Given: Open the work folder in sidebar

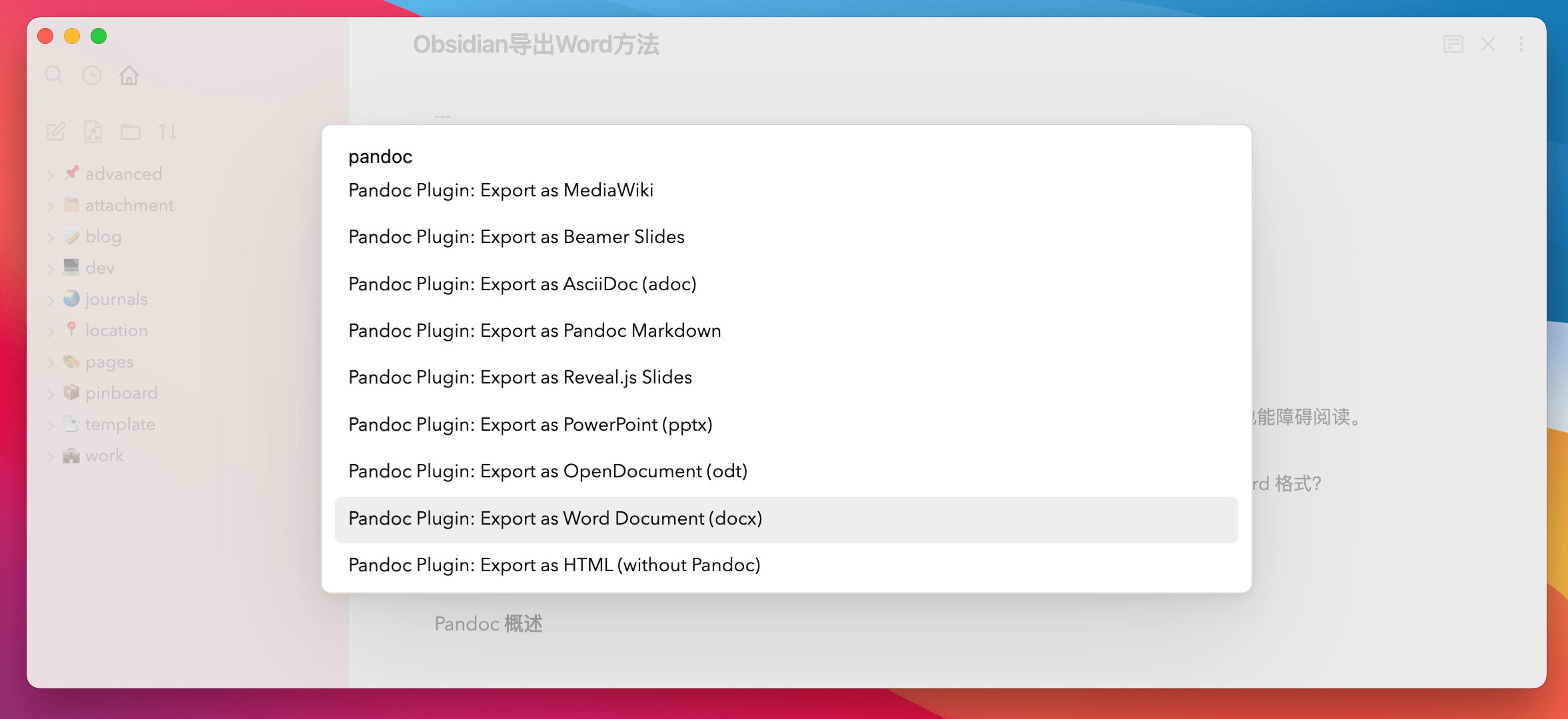Looking at the screenshot, I should point(105,456).
